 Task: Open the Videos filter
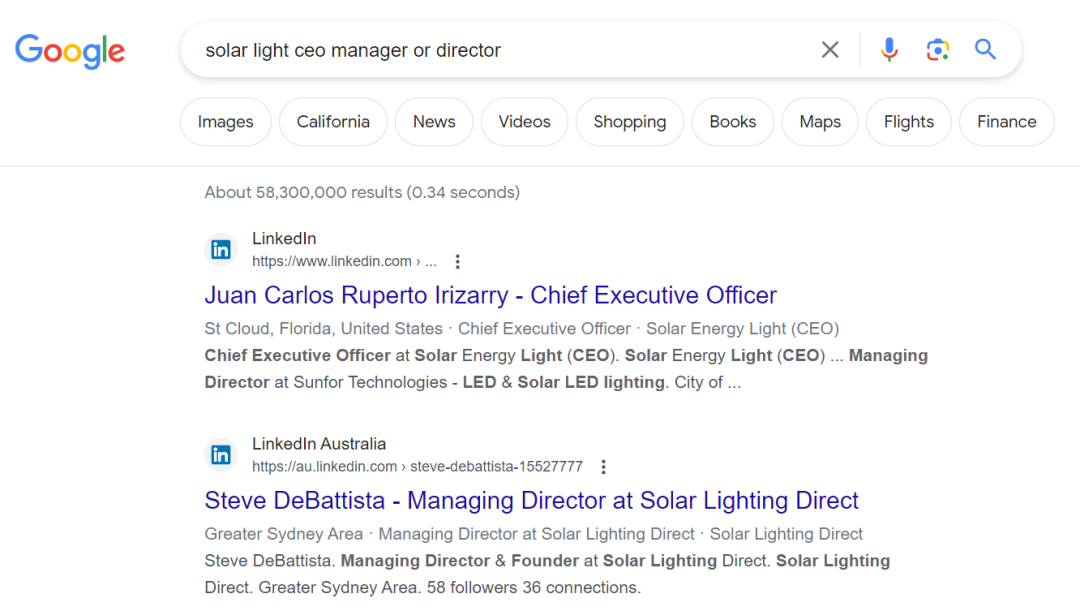point(524,122)
